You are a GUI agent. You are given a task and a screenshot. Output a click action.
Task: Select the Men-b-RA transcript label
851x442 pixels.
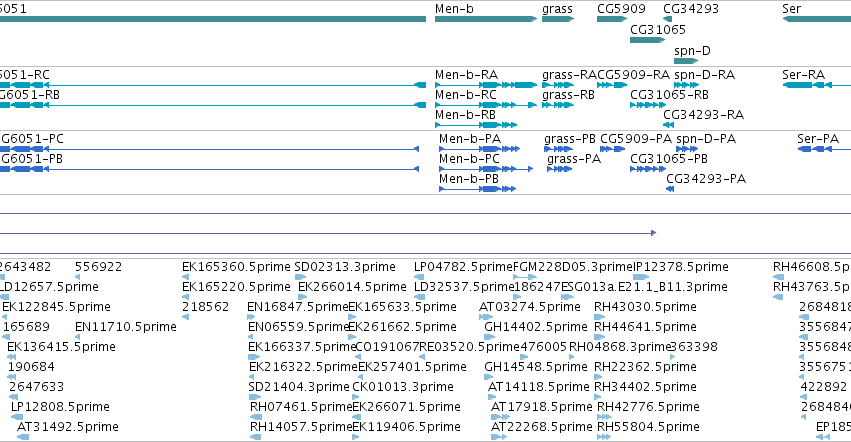(466, 75)
